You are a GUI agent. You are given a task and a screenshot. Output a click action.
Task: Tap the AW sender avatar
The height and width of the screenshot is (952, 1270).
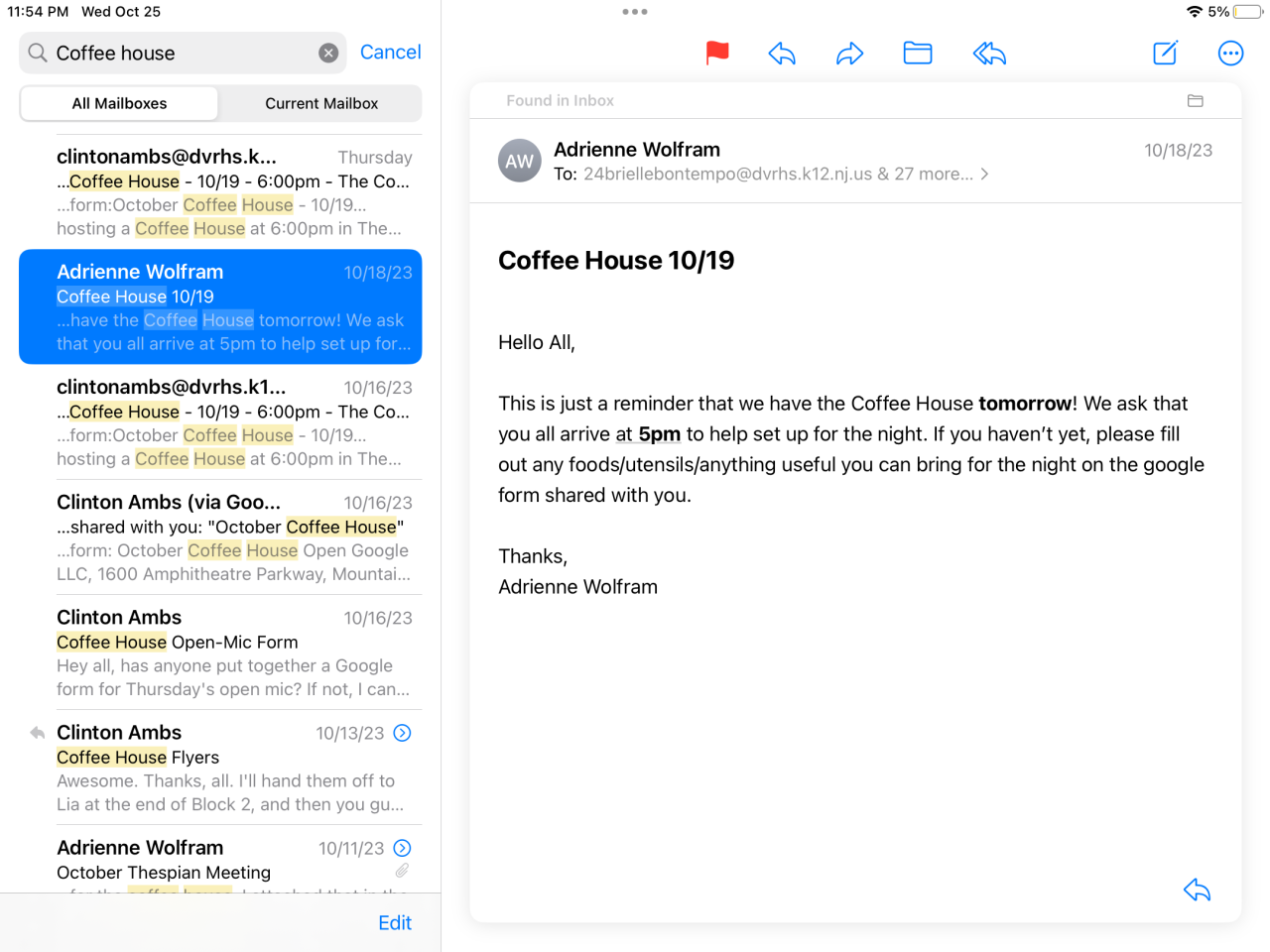click(520, 162)
